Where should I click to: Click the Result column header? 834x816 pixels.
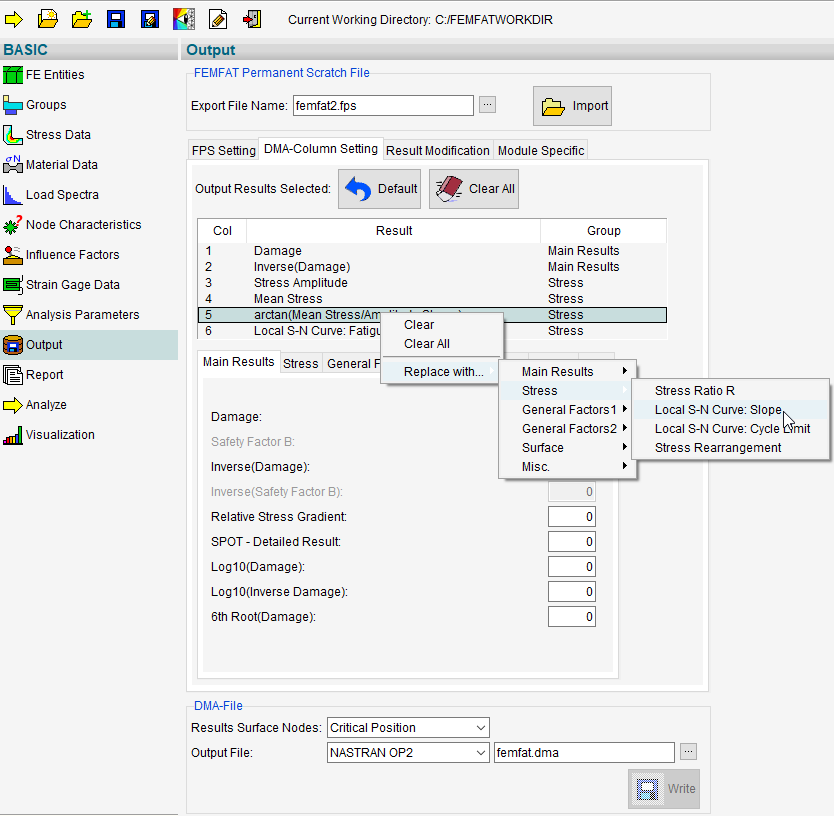pos(394,231)
